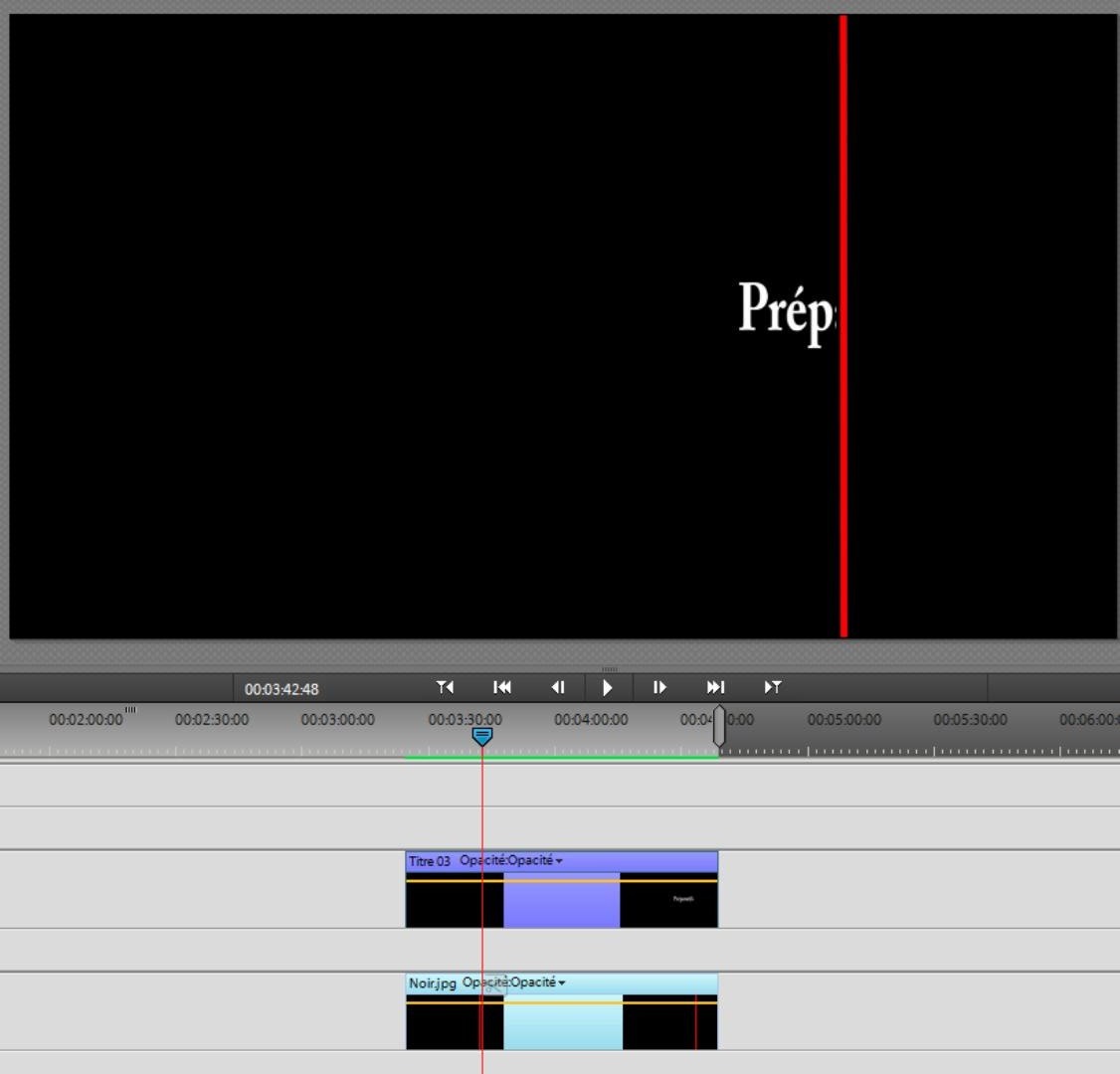Click the green work area bar
Image resolution: width=1120 pixels, height=1074 pixels.
pyautogui.click(x=597, y=758)
